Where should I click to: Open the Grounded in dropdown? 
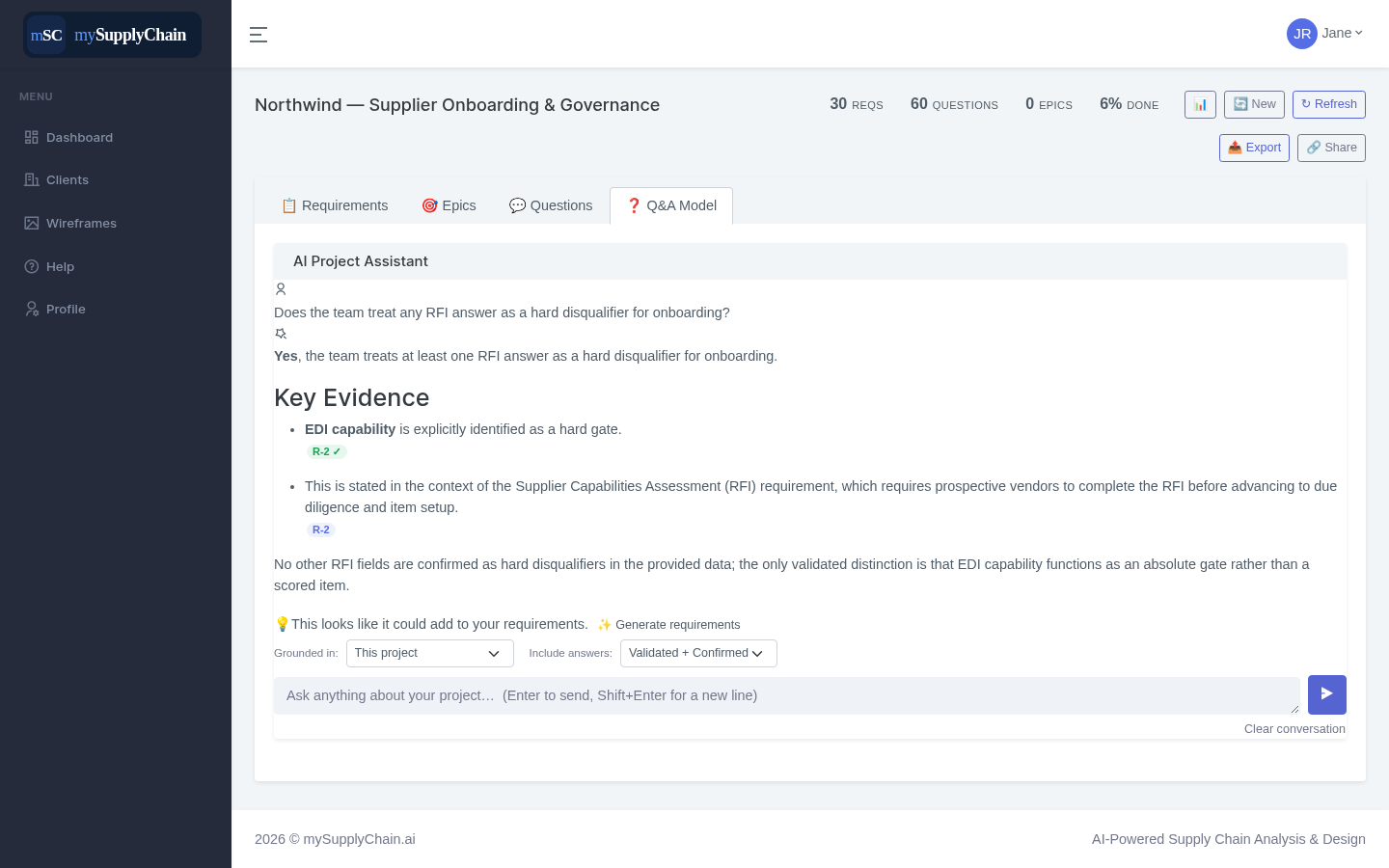(430, 653)
